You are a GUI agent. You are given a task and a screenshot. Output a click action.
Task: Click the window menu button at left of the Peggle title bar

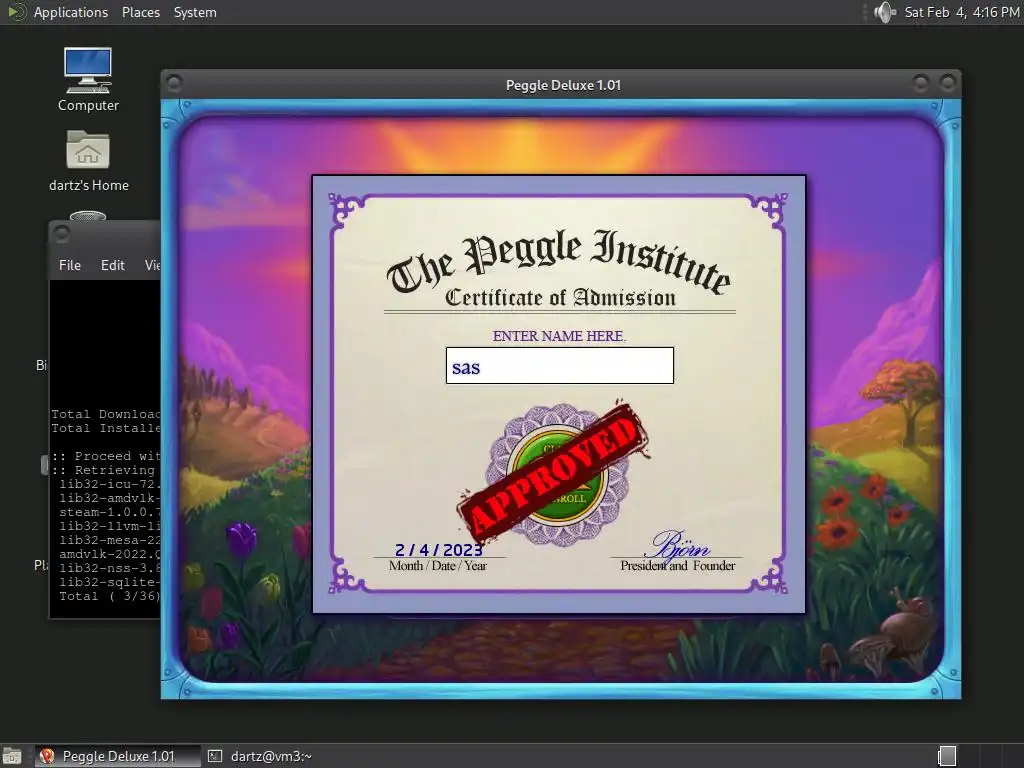174,84
